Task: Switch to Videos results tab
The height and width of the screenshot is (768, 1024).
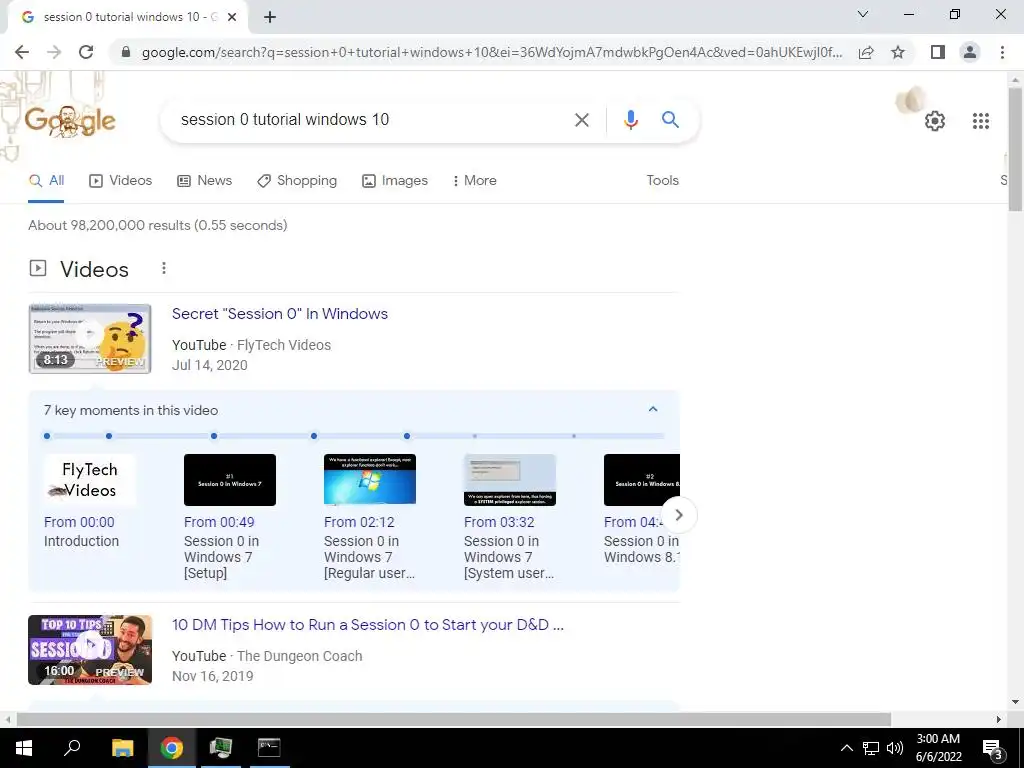Action: [x=121, y=181]
